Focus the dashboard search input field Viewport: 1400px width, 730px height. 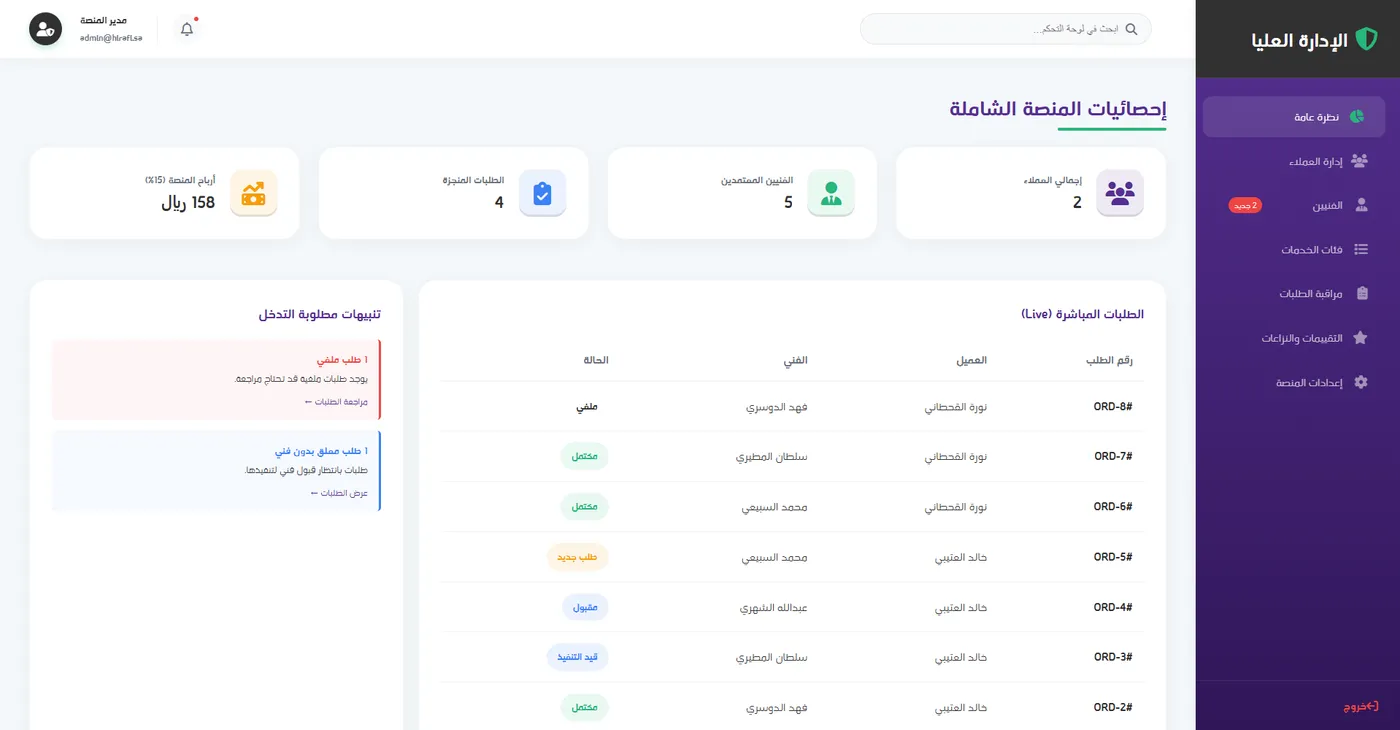point(1005,29)
